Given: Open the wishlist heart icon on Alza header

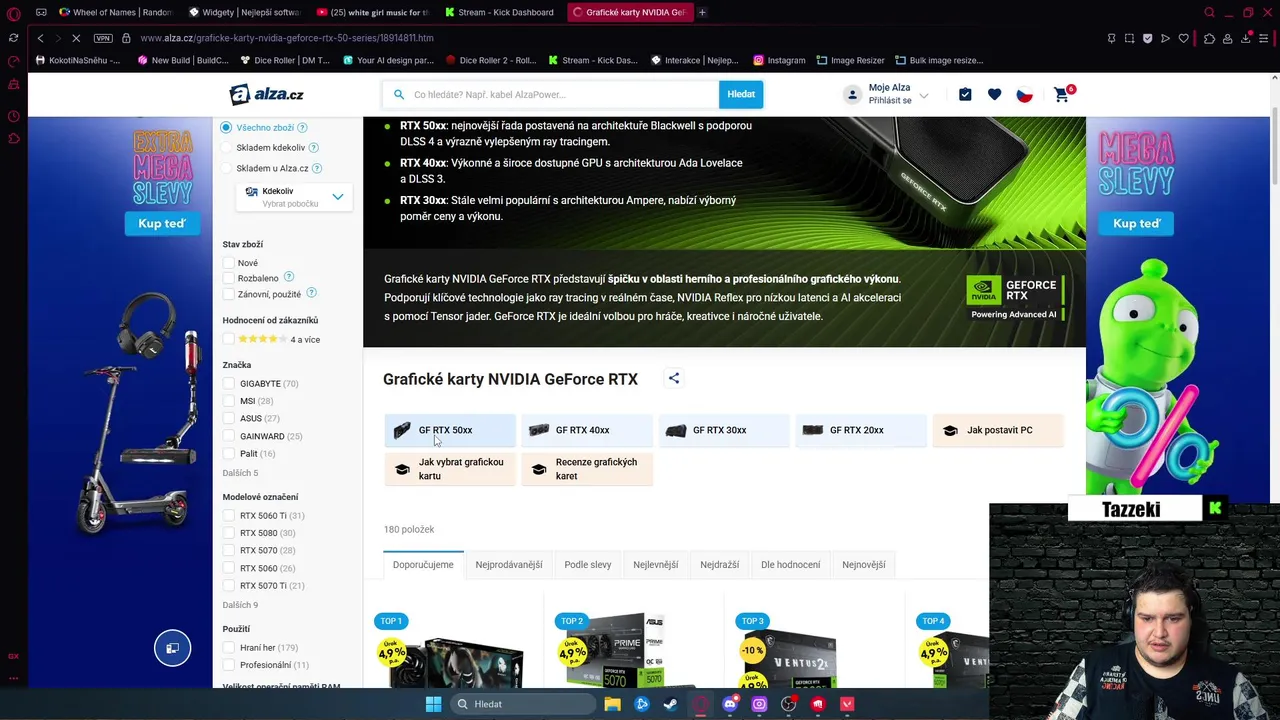Looking at the screenshot, I should 994,94.
